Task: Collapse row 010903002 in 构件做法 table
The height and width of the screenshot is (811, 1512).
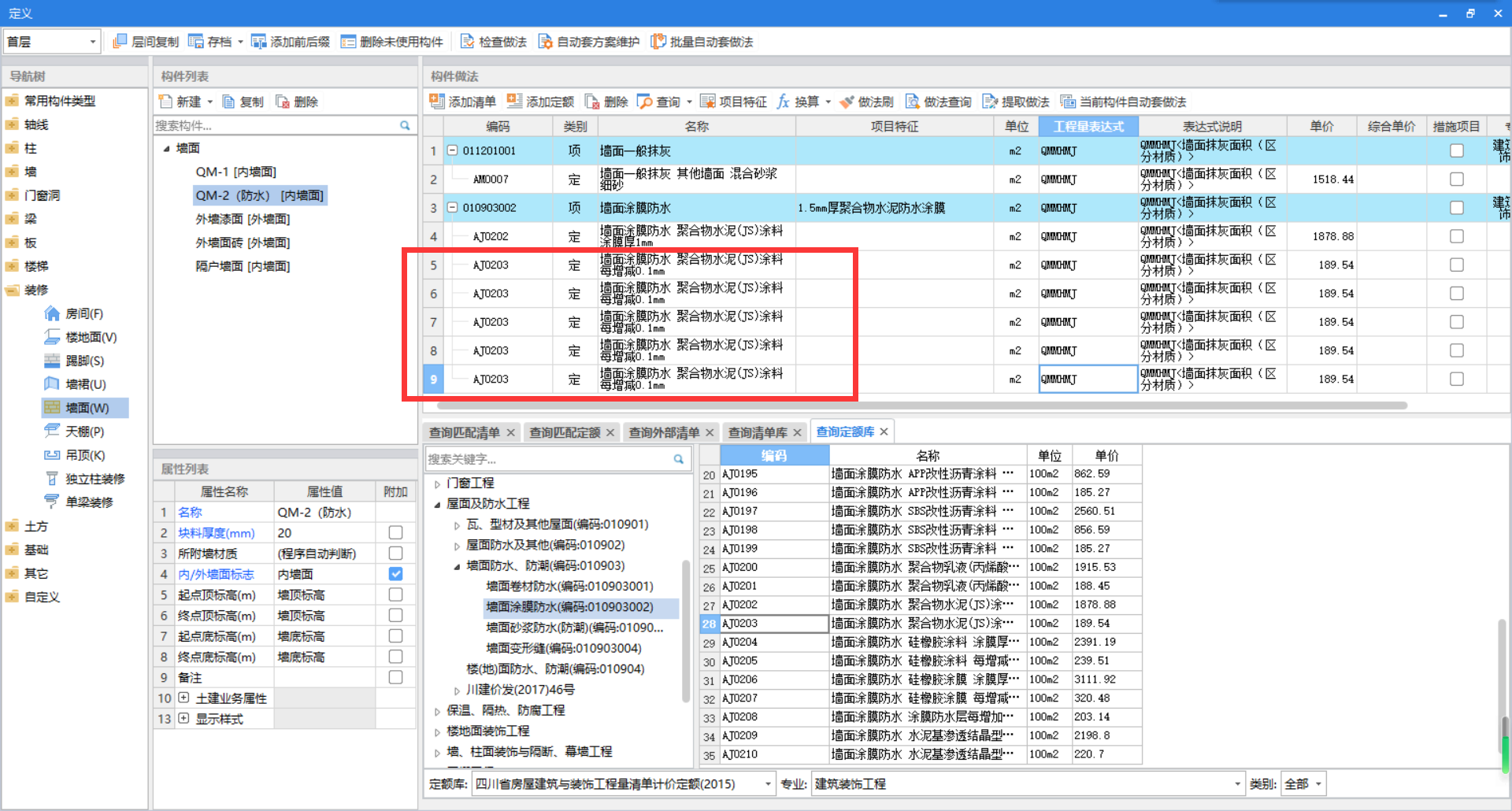Action: [453, 207]
